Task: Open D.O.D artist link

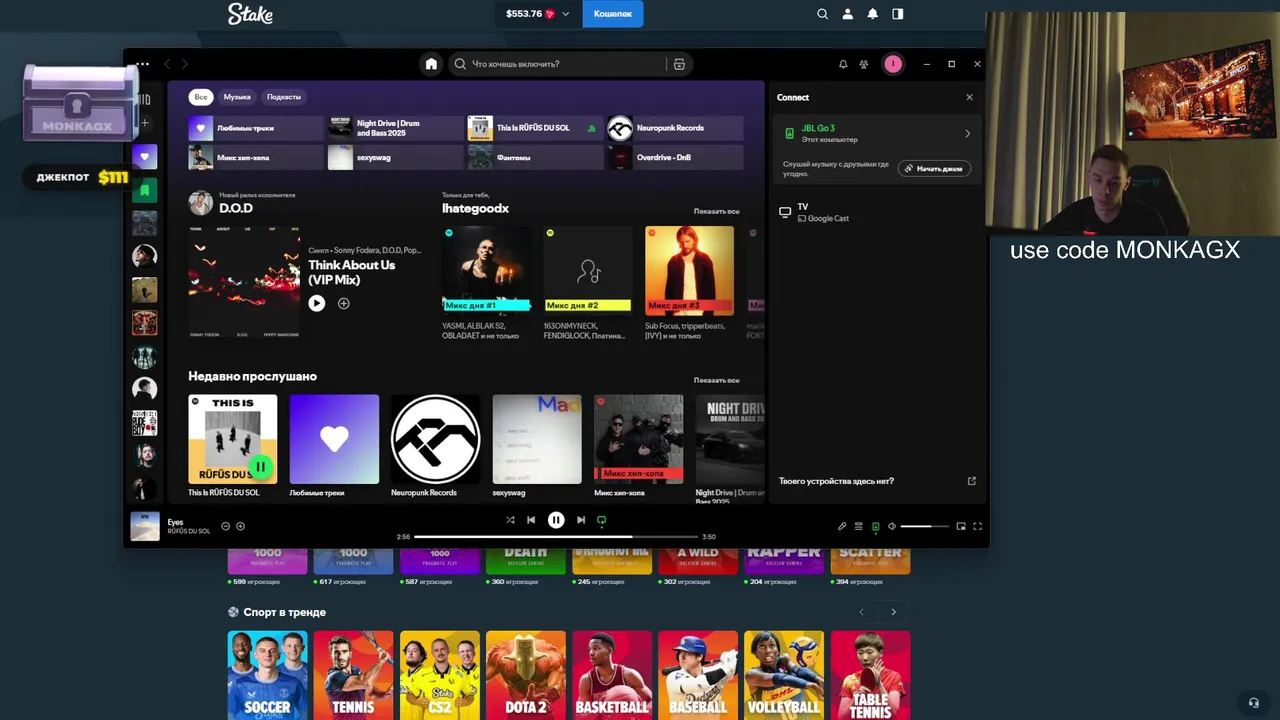Action: click(236, 208)
